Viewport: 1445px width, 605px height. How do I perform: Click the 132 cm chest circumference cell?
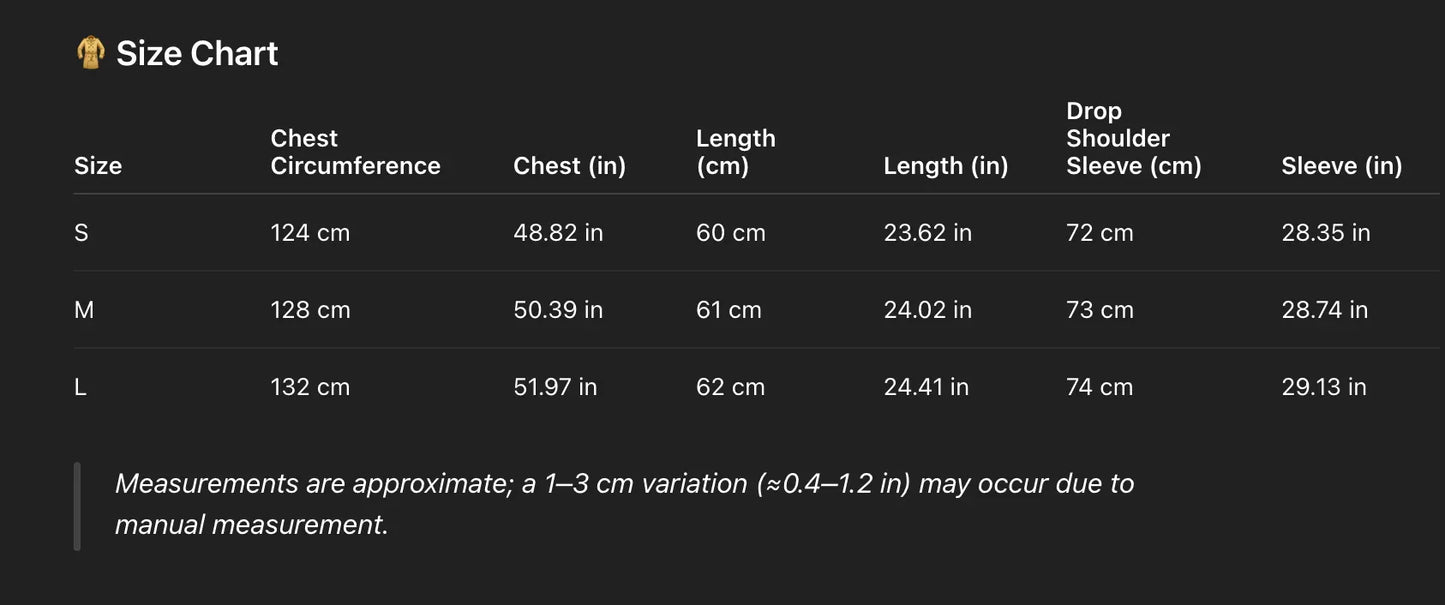(x=310, y=387)
